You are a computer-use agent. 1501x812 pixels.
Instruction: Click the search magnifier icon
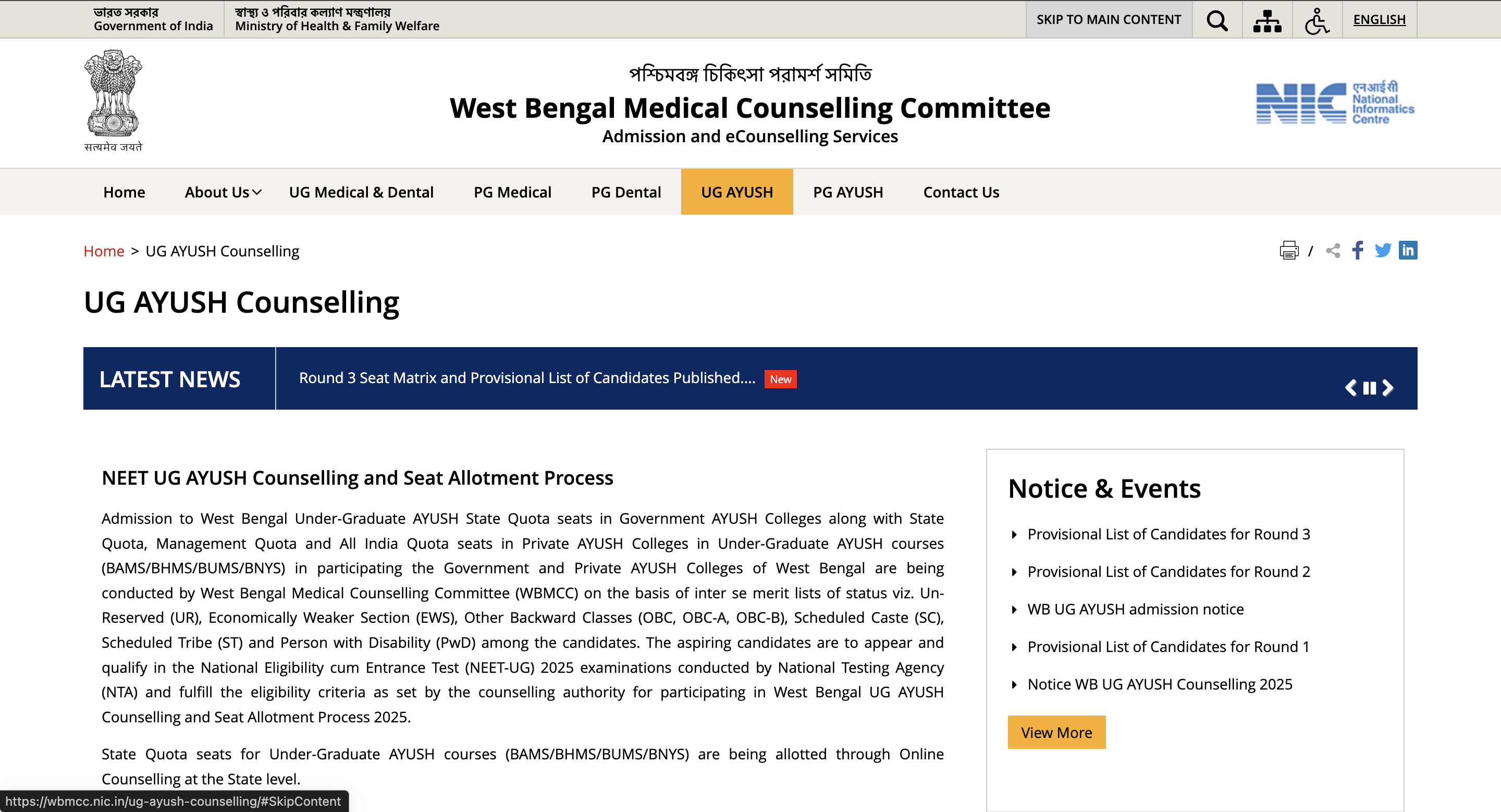(1216, 20)
